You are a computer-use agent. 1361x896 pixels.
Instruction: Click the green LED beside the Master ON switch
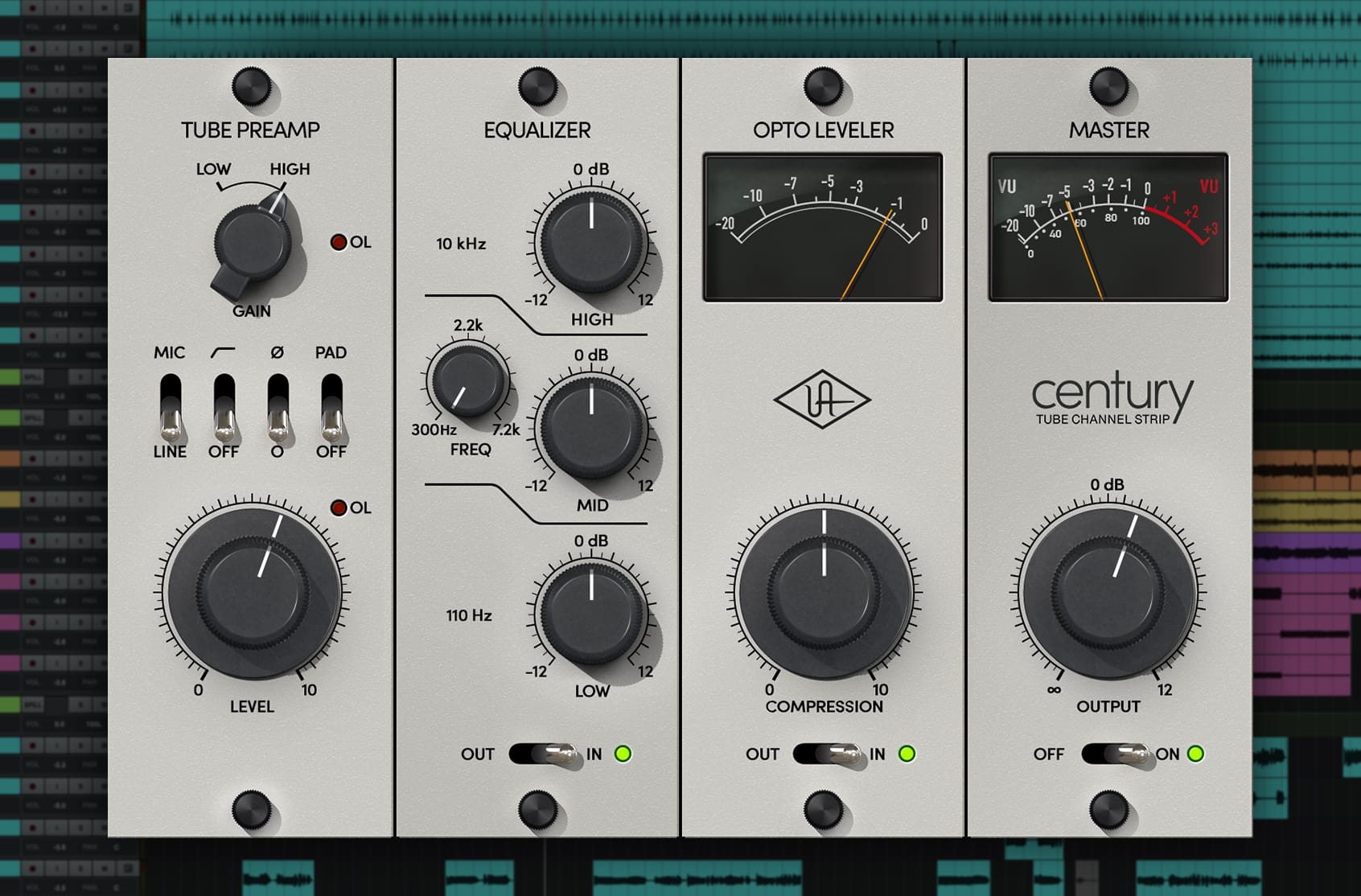1194,754
